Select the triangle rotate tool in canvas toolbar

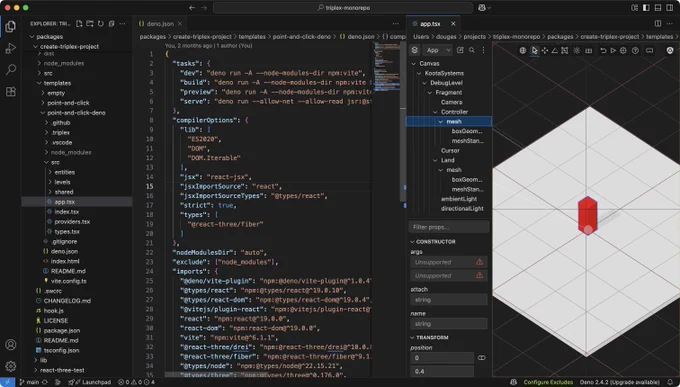554,51
